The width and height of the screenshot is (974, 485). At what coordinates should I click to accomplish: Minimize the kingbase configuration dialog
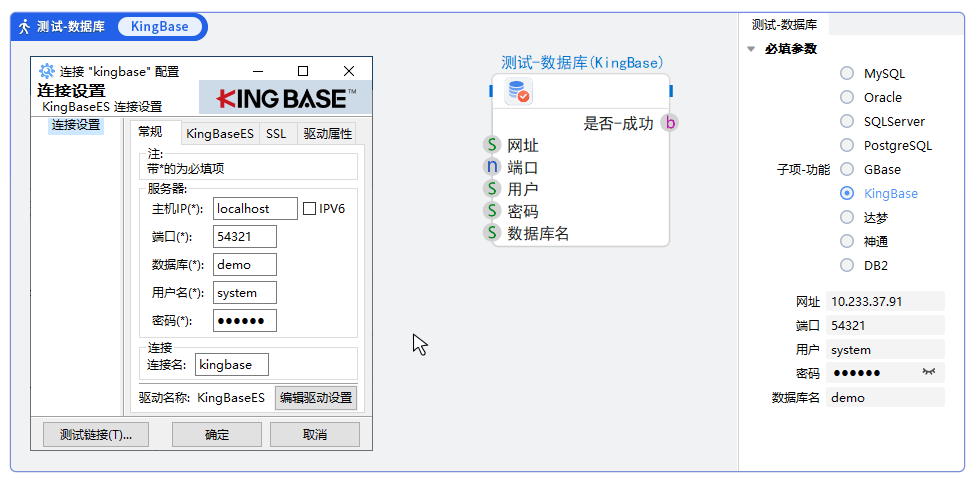(x=257, y=71)
